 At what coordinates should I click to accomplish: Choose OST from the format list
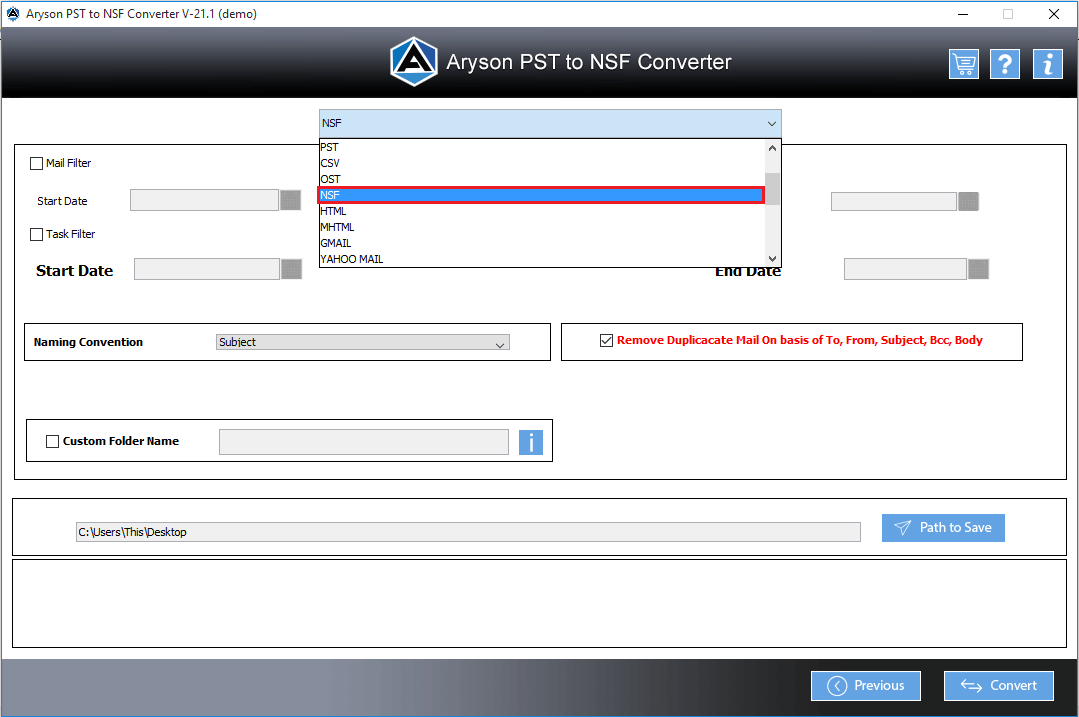coord(542,179)
